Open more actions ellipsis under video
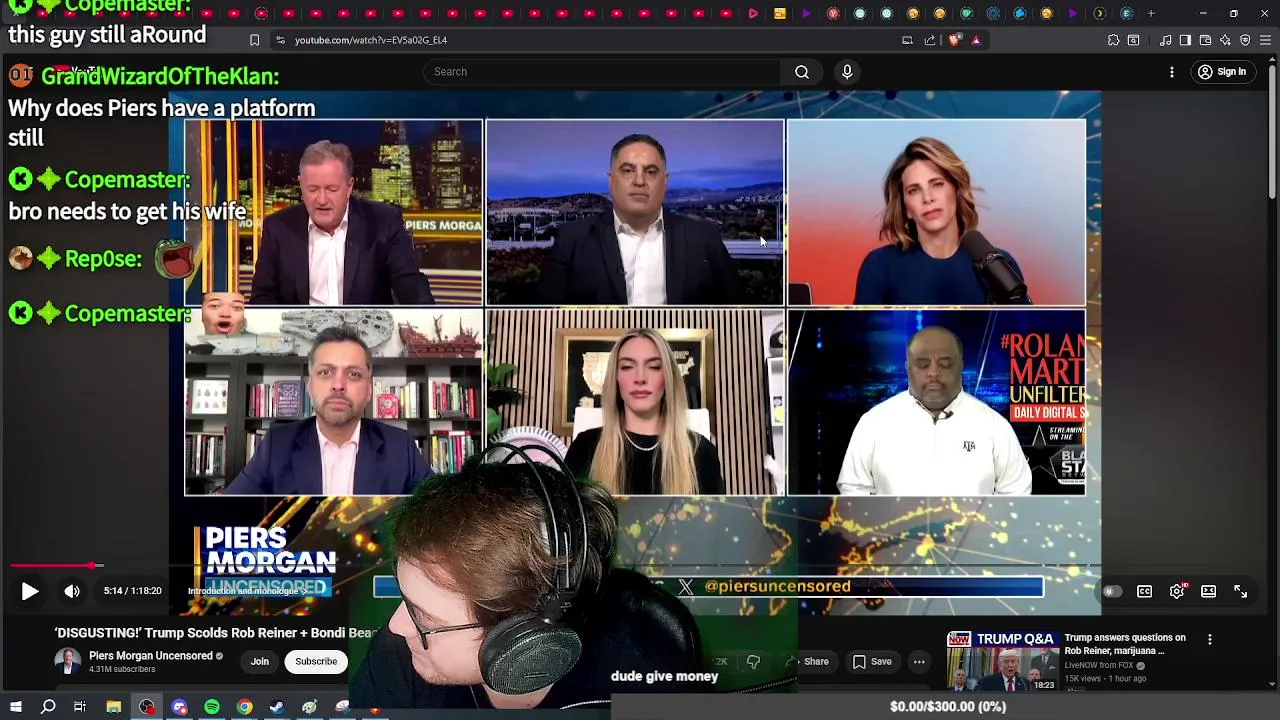This screenshot has height=720, width=1280. (919, 662)
